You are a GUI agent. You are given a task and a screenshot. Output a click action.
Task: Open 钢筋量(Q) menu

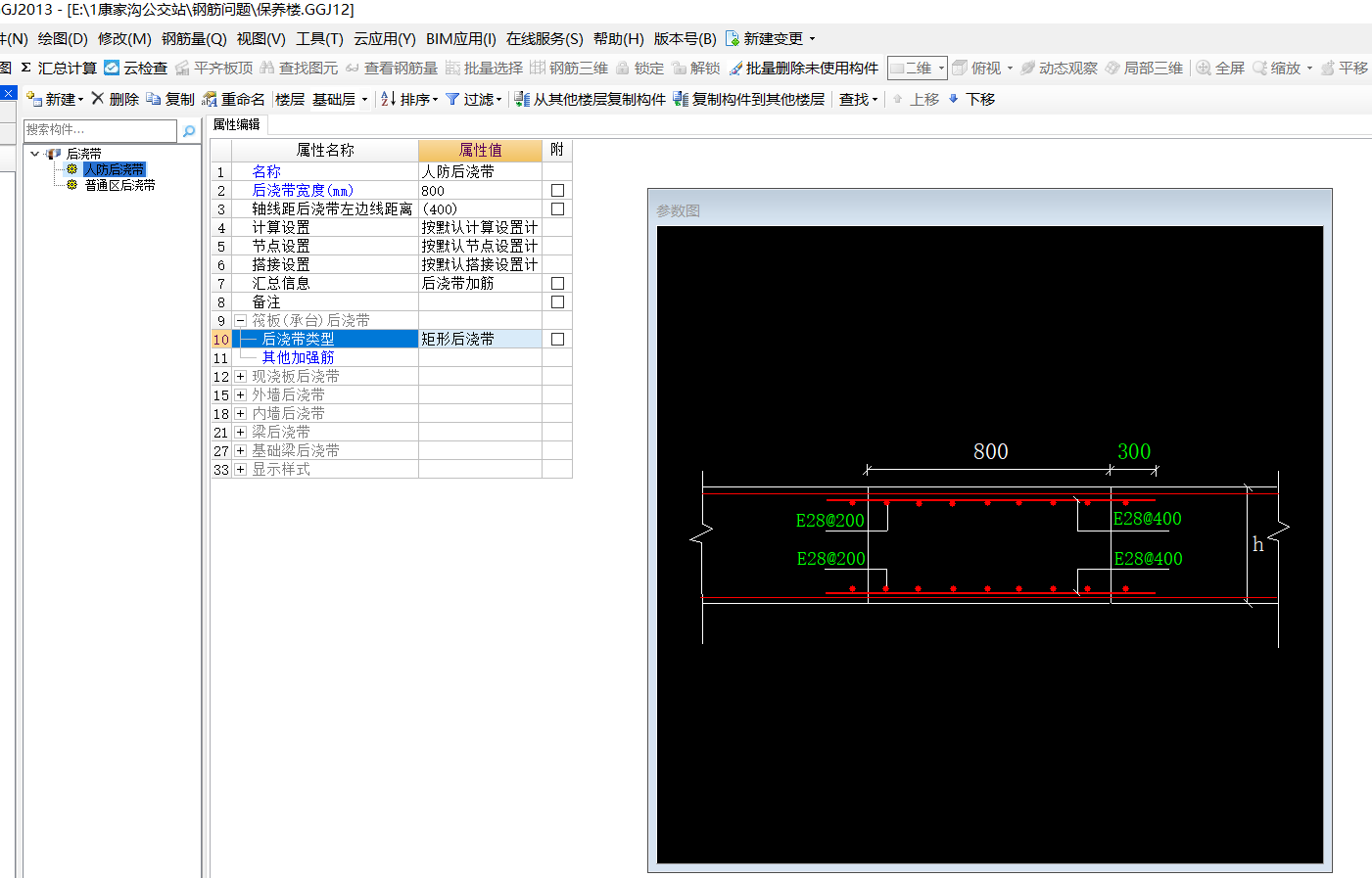[x=194, y=38]
